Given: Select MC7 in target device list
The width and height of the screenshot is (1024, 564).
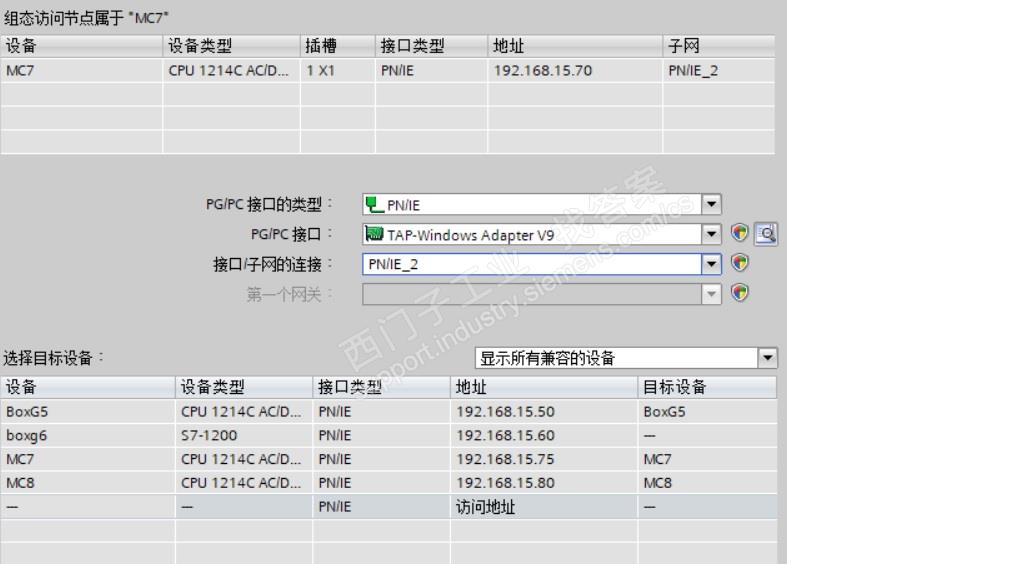Looking at the screenshot, I should [389, 459].
